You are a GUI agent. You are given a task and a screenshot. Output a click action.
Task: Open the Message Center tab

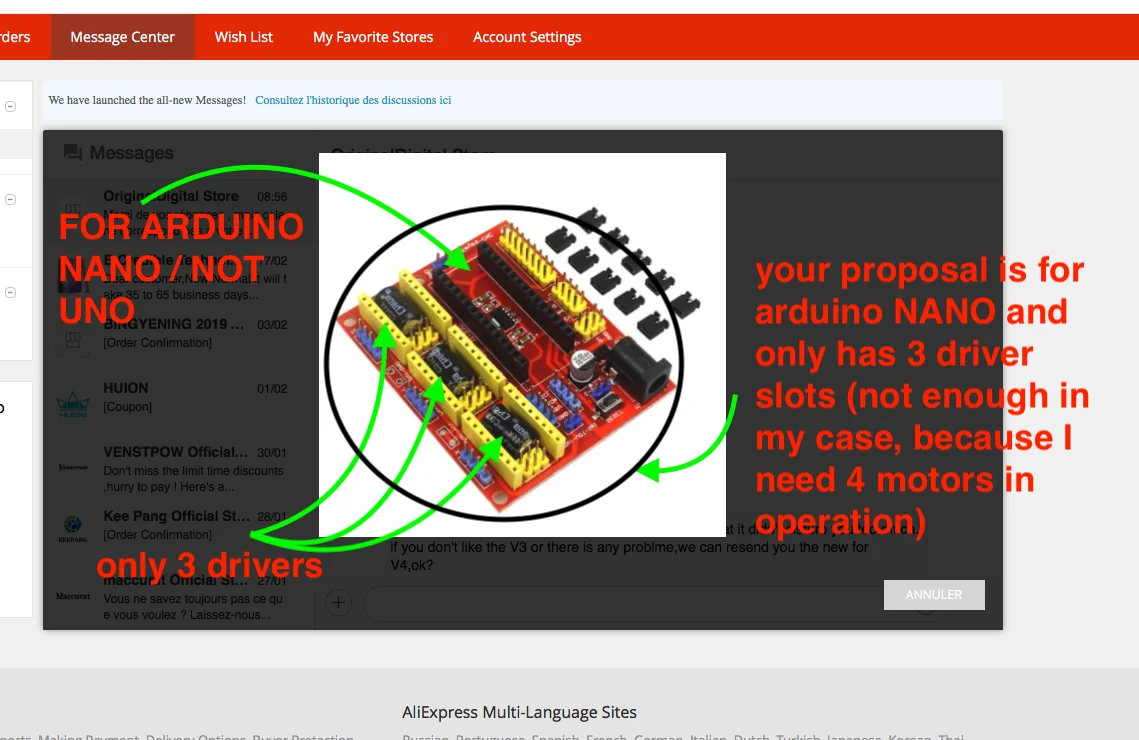coord(122,37)
